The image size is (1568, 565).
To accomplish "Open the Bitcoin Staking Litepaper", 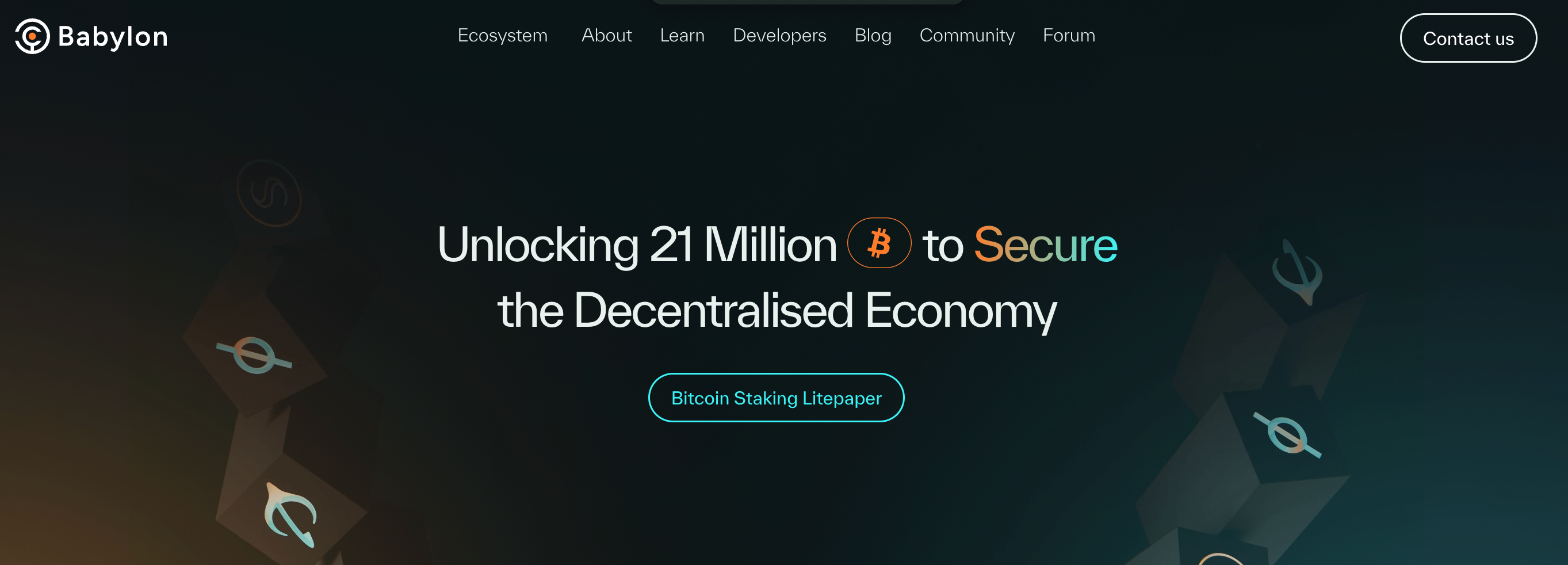I will (775, 398).
